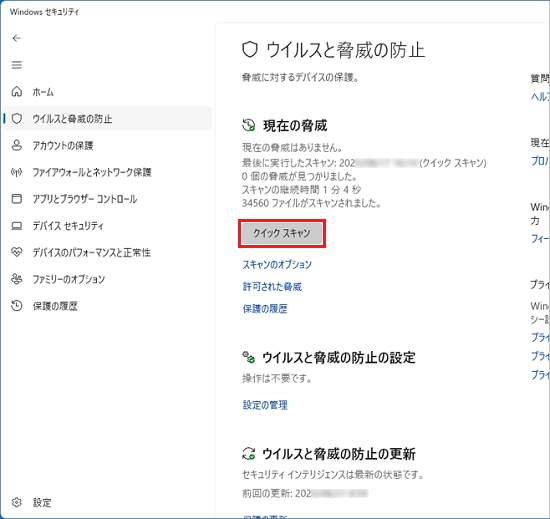Click the text 0 個の脅威が見つかりました。
The width and height of the screenshot is (550, 519).
[300, 176]
